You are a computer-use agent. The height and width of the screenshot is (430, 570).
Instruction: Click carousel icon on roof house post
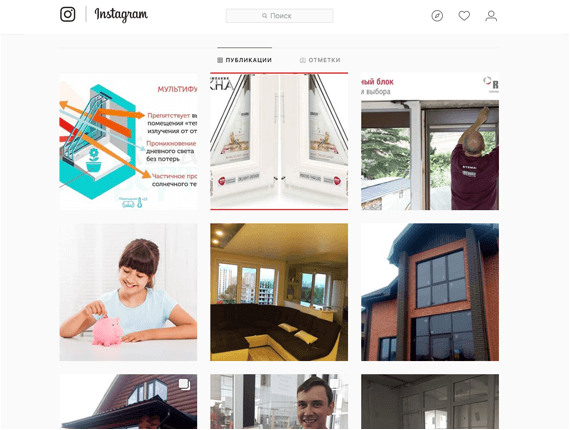(x=185, y=385)
